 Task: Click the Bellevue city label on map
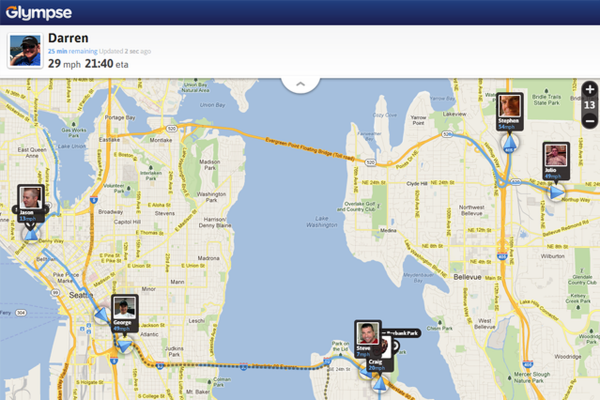pyautogui.click(x=467, y=277)
